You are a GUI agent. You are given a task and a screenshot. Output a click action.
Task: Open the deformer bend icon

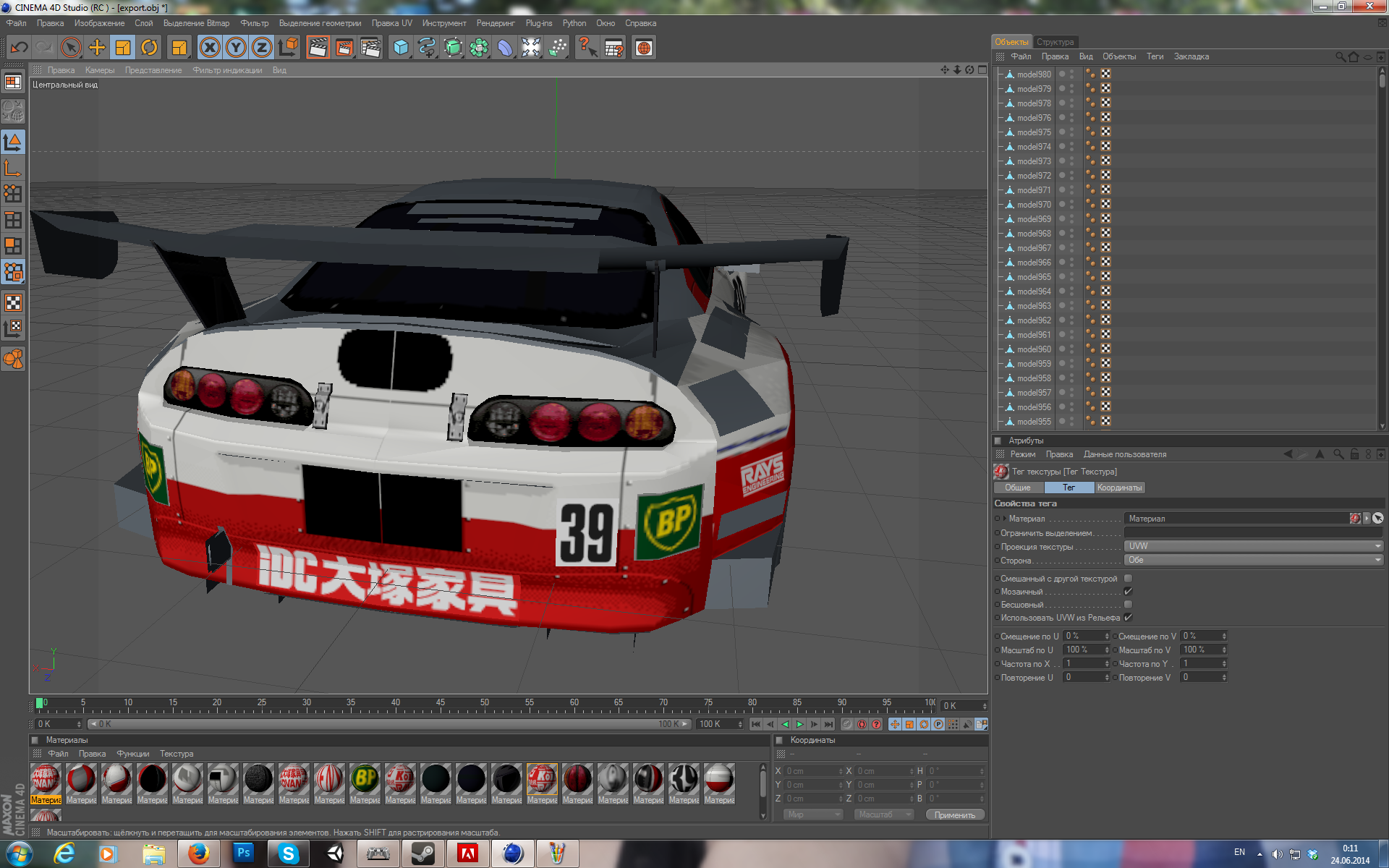505,48
